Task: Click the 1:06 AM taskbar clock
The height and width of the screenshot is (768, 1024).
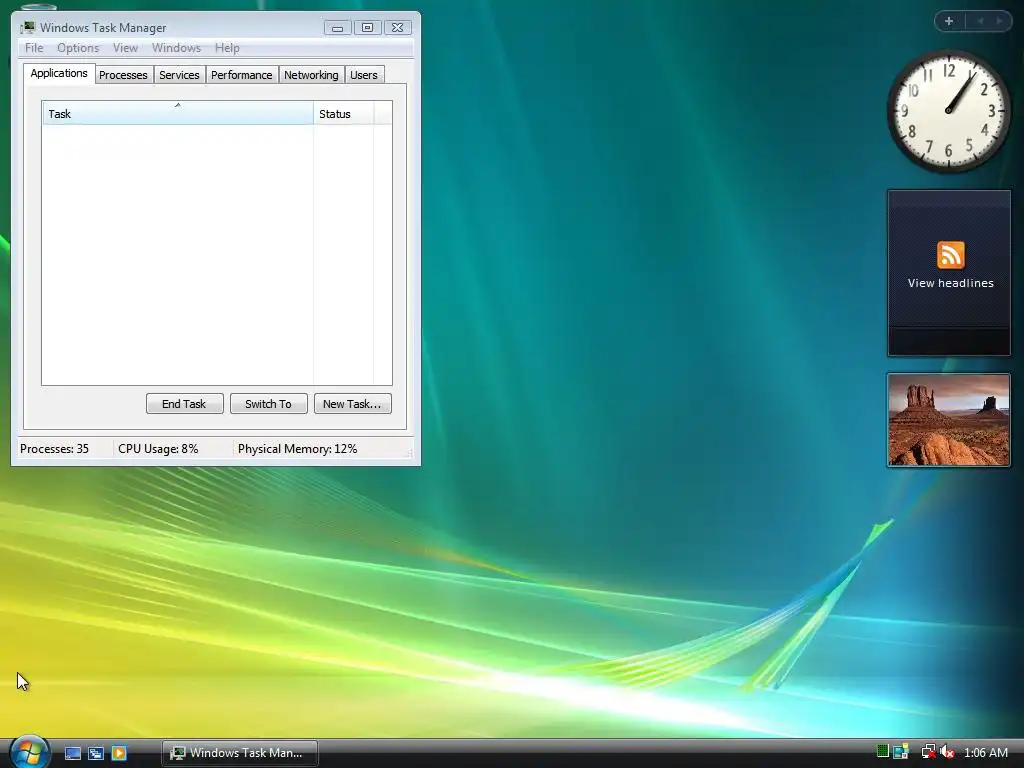Action: pos(985,752)
